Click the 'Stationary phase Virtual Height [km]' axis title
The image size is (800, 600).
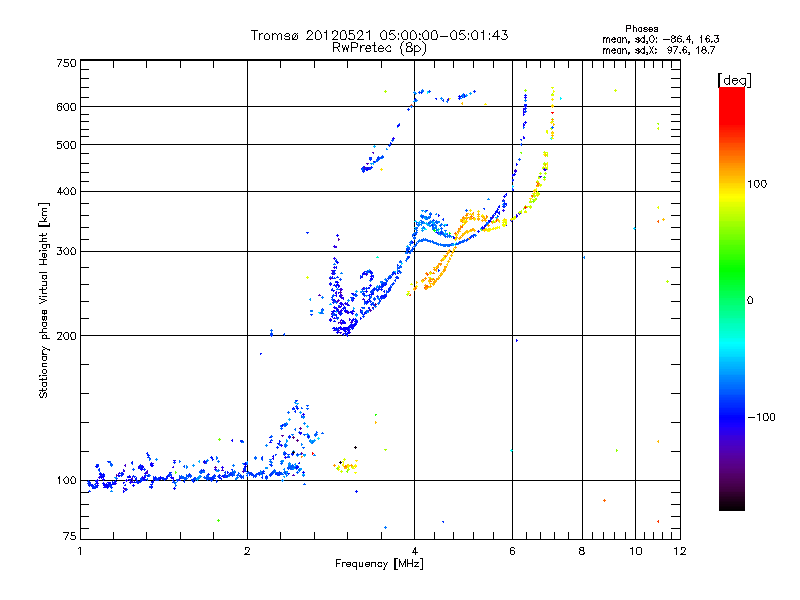tap(44, 301)
